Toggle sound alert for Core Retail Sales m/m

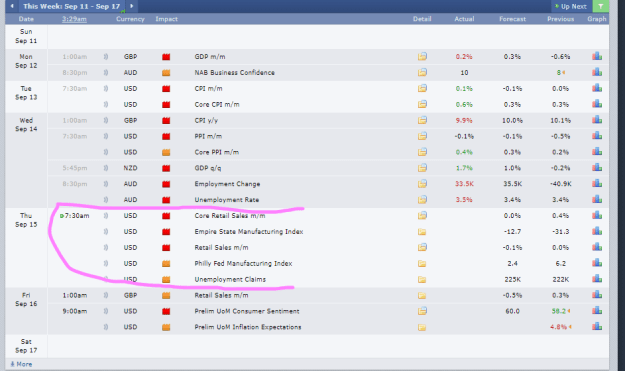tap(106, 216)
